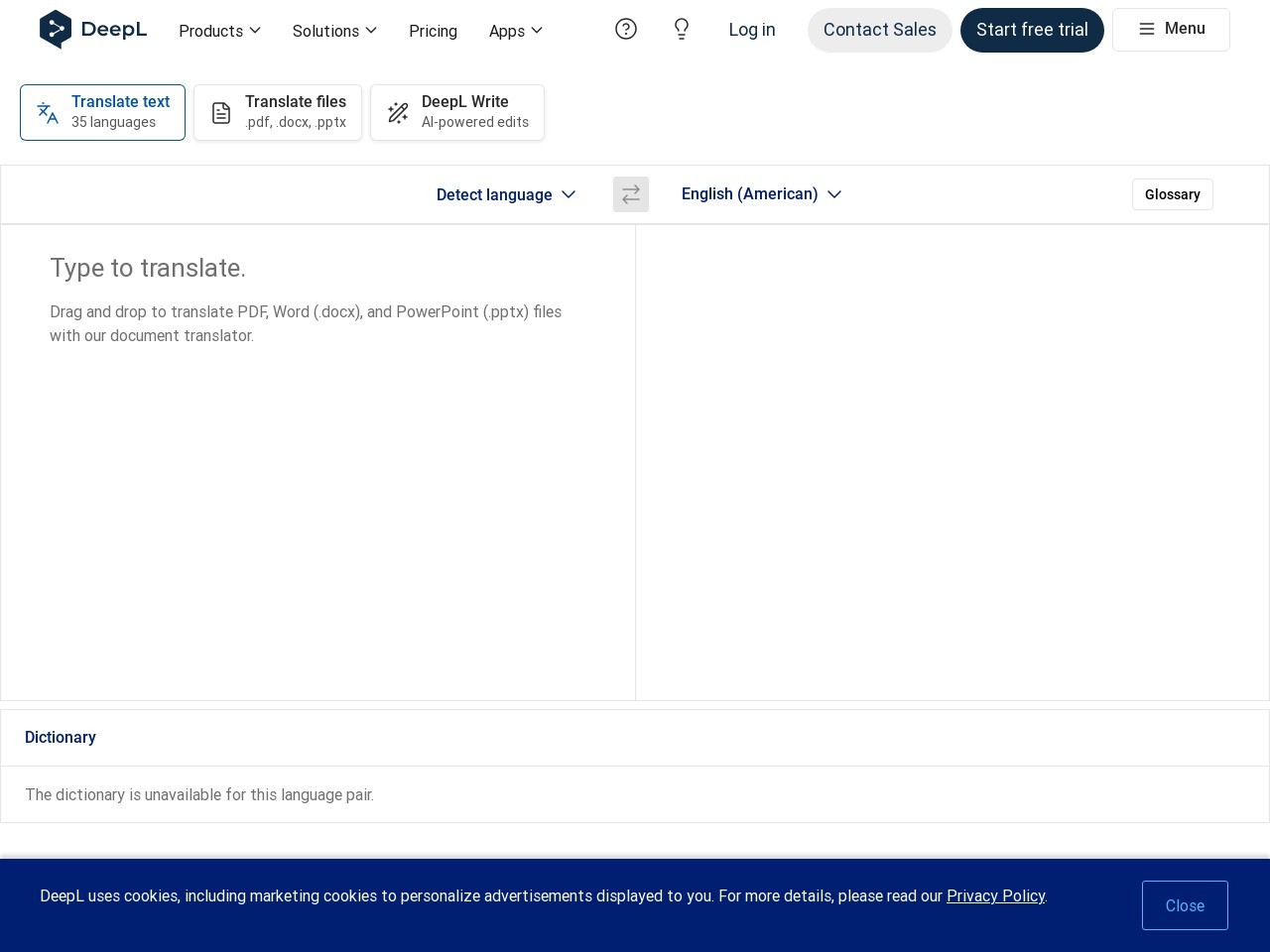Open the Privacy Policy link
The height and width of the screenshot is (952, 1270).
point(995,895)
